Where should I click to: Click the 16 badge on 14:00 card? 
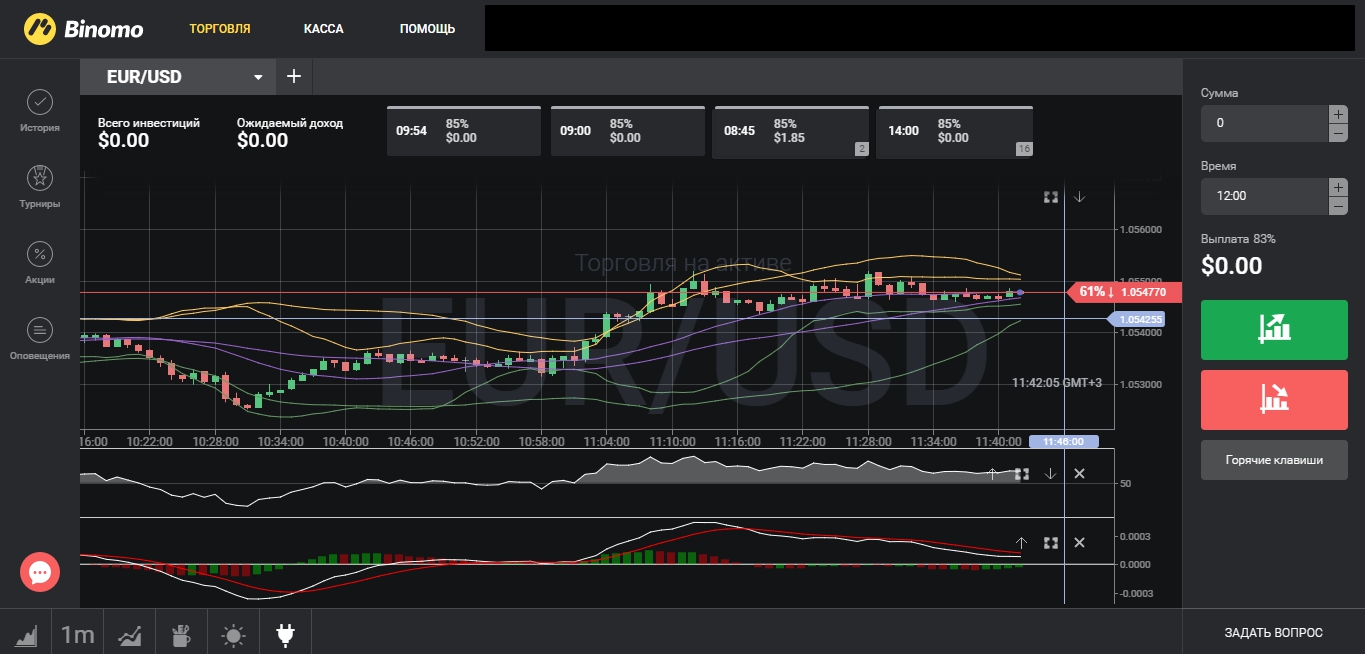tap(1023, 149)
